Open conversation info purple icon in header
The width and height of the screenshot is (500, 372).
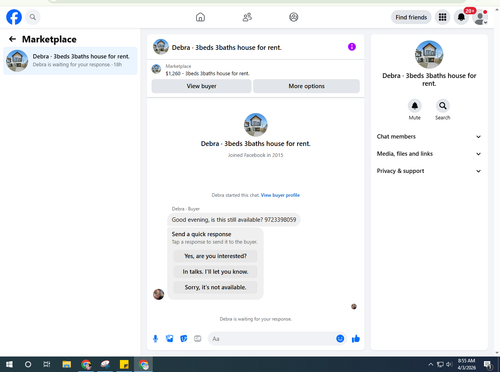(x=352, y=47)
